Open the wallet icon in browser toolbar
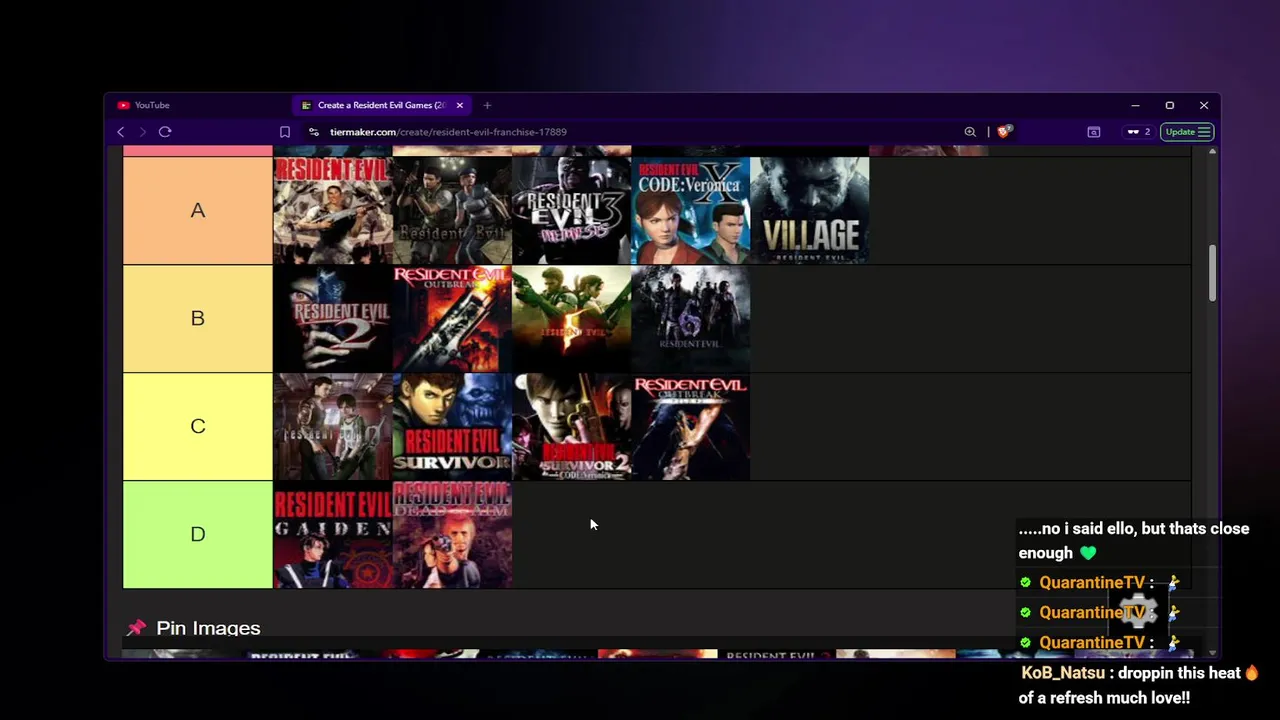 pyautogui.click(x=1094, y=132)
